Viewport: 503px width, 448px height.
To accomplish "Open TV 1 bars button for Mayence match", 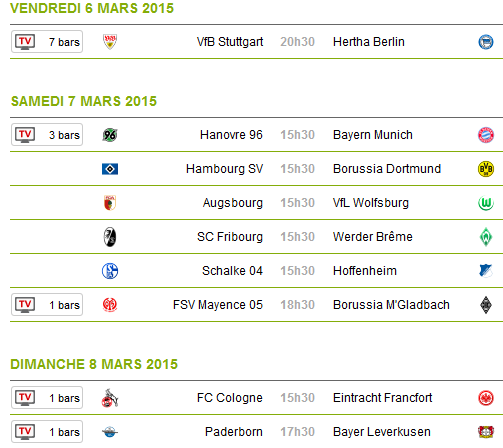I will coord(47,305).
